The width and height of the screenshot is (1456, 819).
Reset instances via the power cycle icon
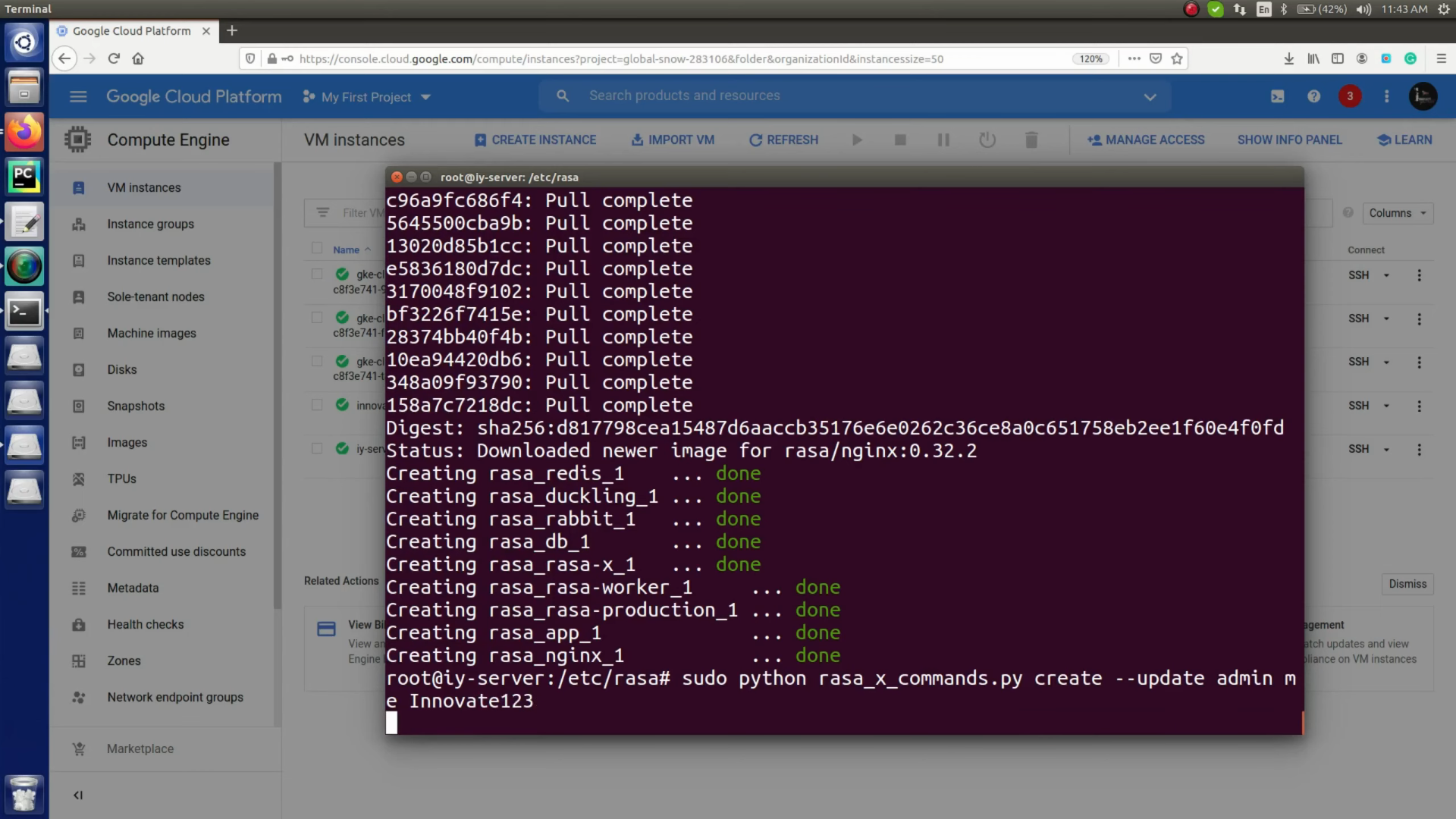(987, 140)
